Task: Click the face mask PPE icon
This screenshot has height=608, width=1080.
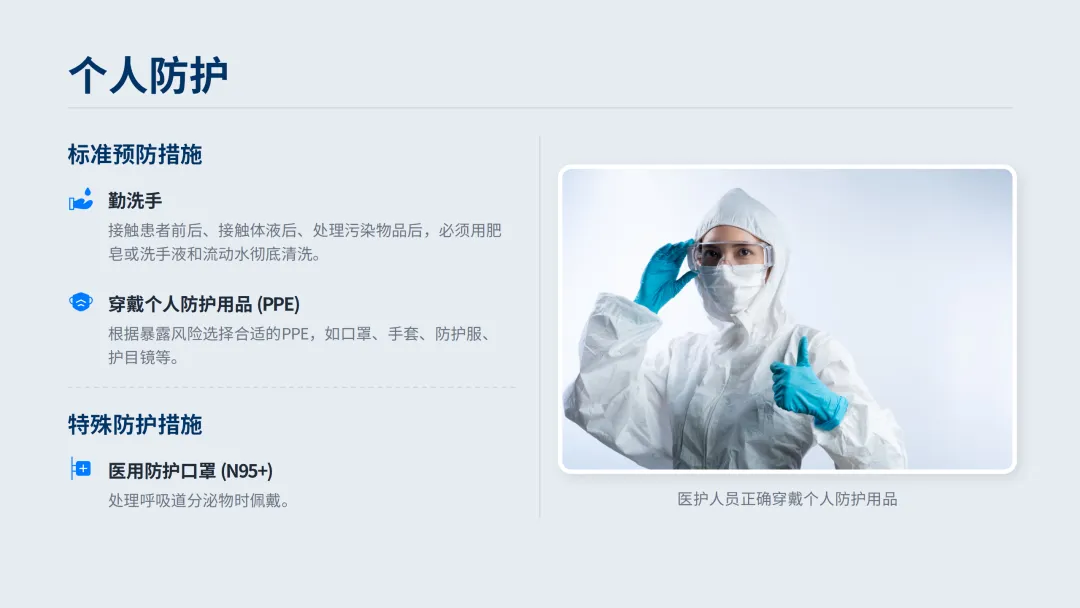Action: (x=81, y=302)
